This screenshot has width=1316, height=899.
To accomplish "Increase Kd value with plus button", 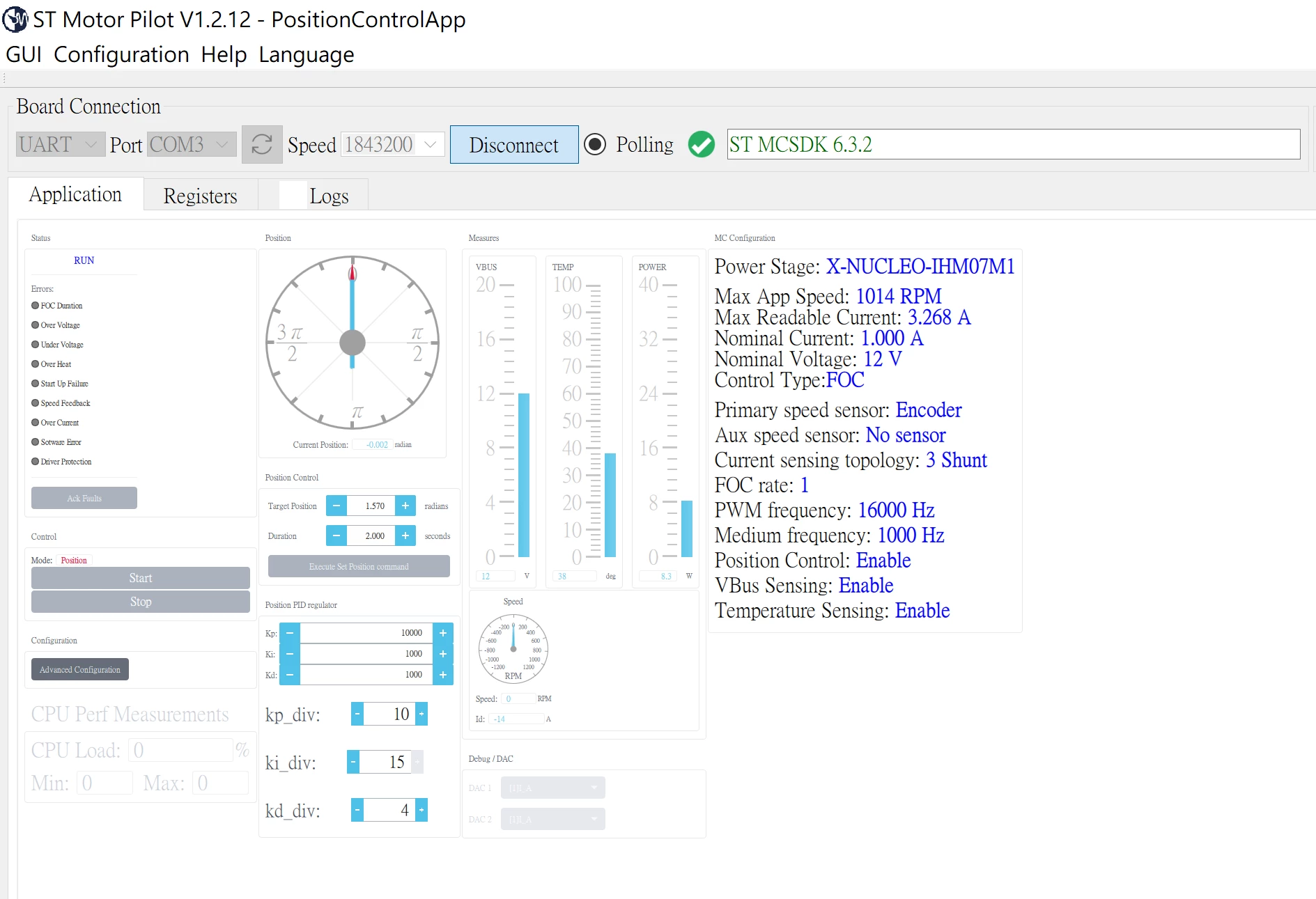I will pyautogui.click(x=443, y=675).
